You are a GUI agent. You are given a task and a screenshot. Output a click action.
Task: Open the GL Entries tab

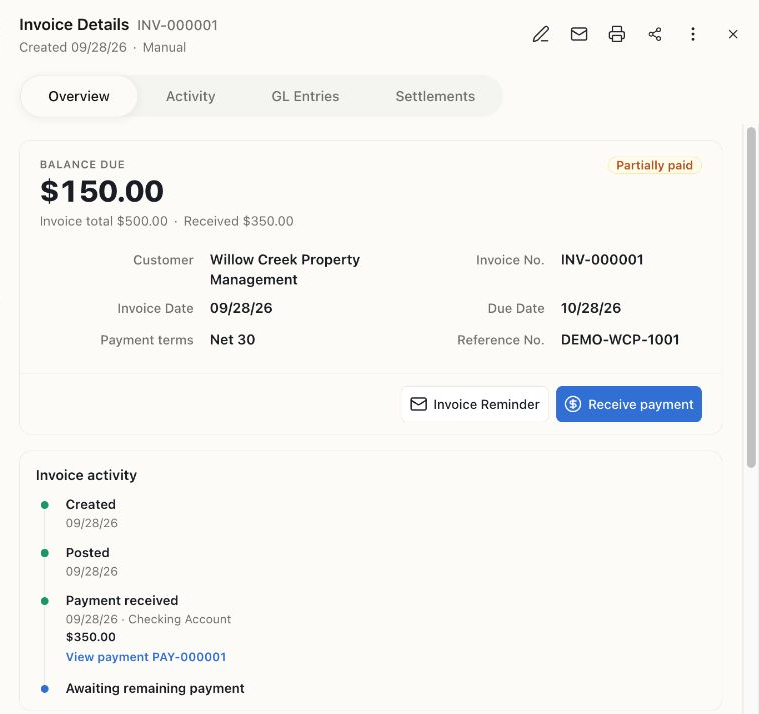tap(305, 96)
